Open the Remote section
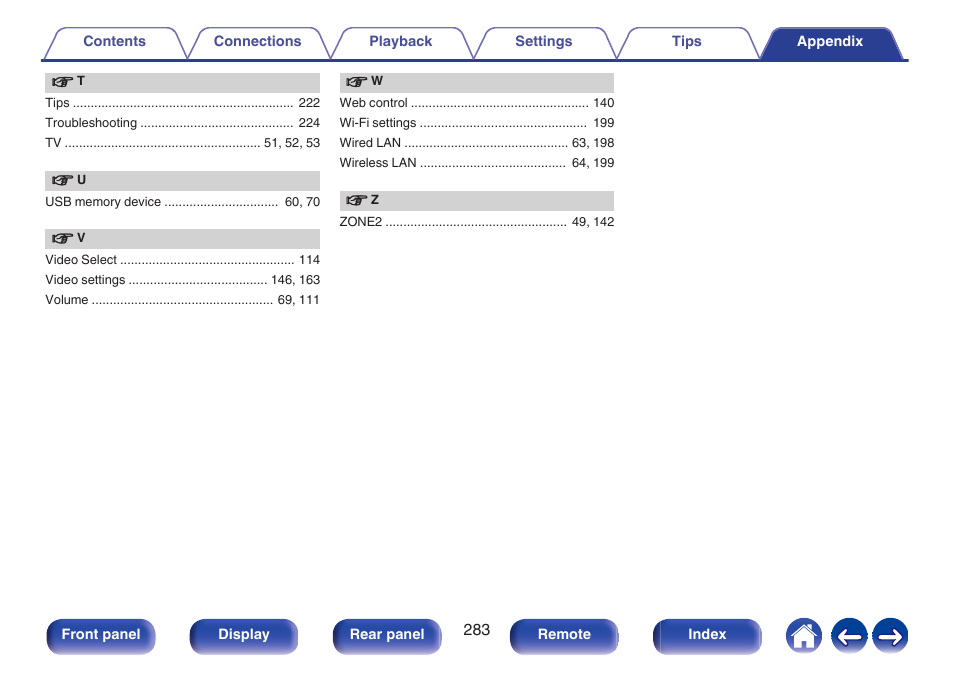The image size is (954, 673). 564,636
